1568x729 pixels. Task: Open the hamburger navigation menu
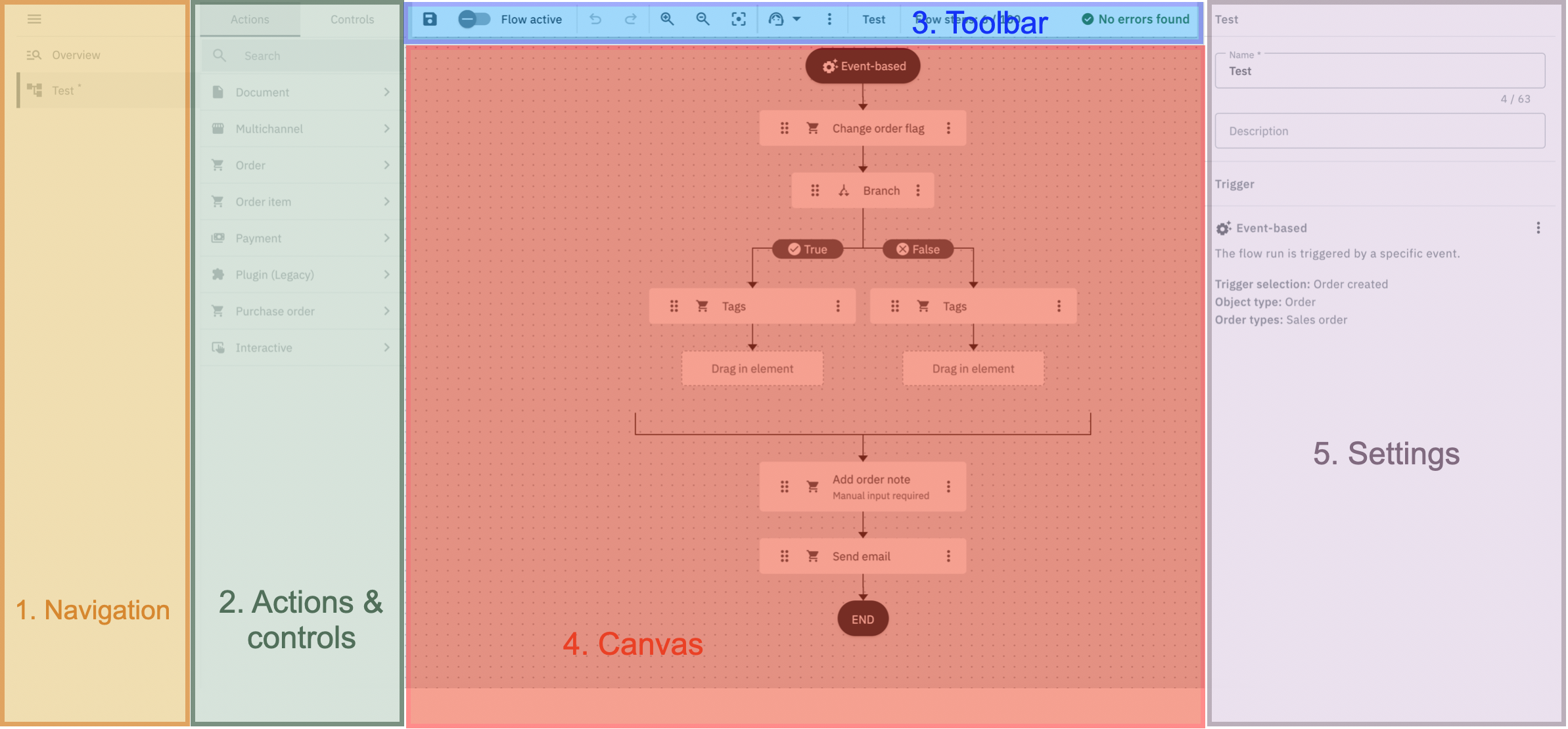point(34,19)
